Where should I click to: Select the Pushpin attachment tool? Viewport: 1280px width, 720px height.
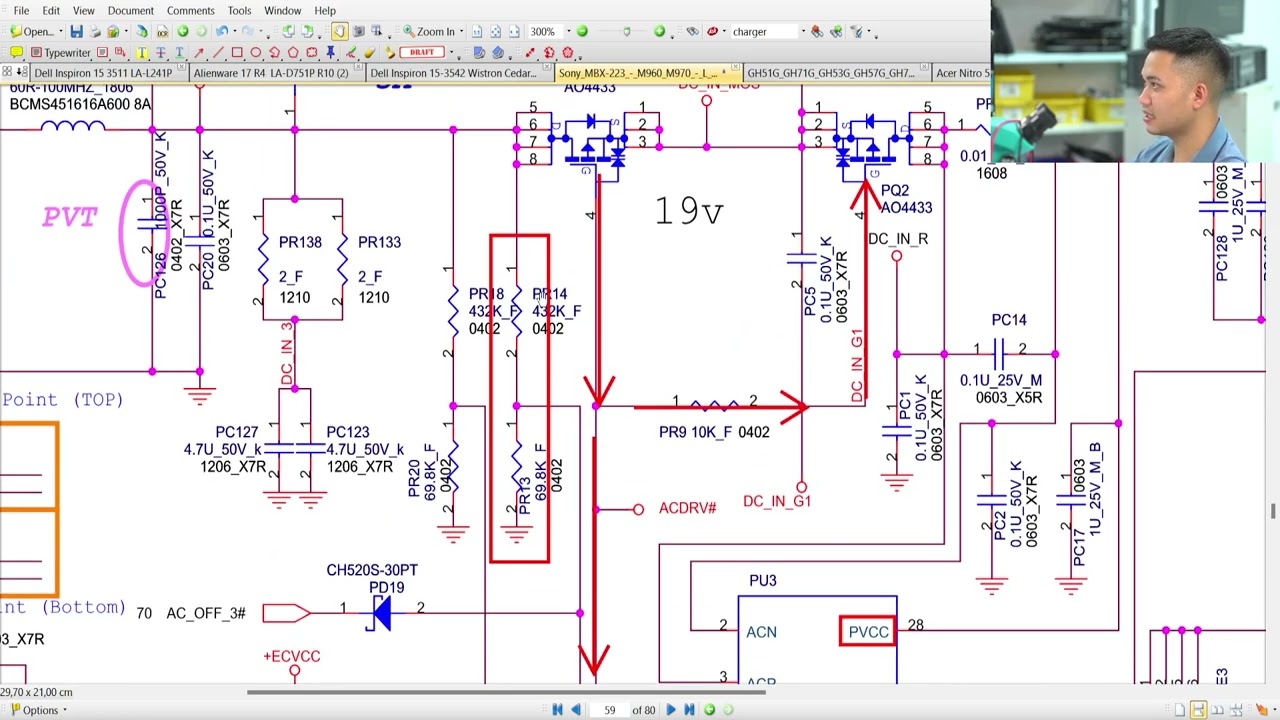331,53
